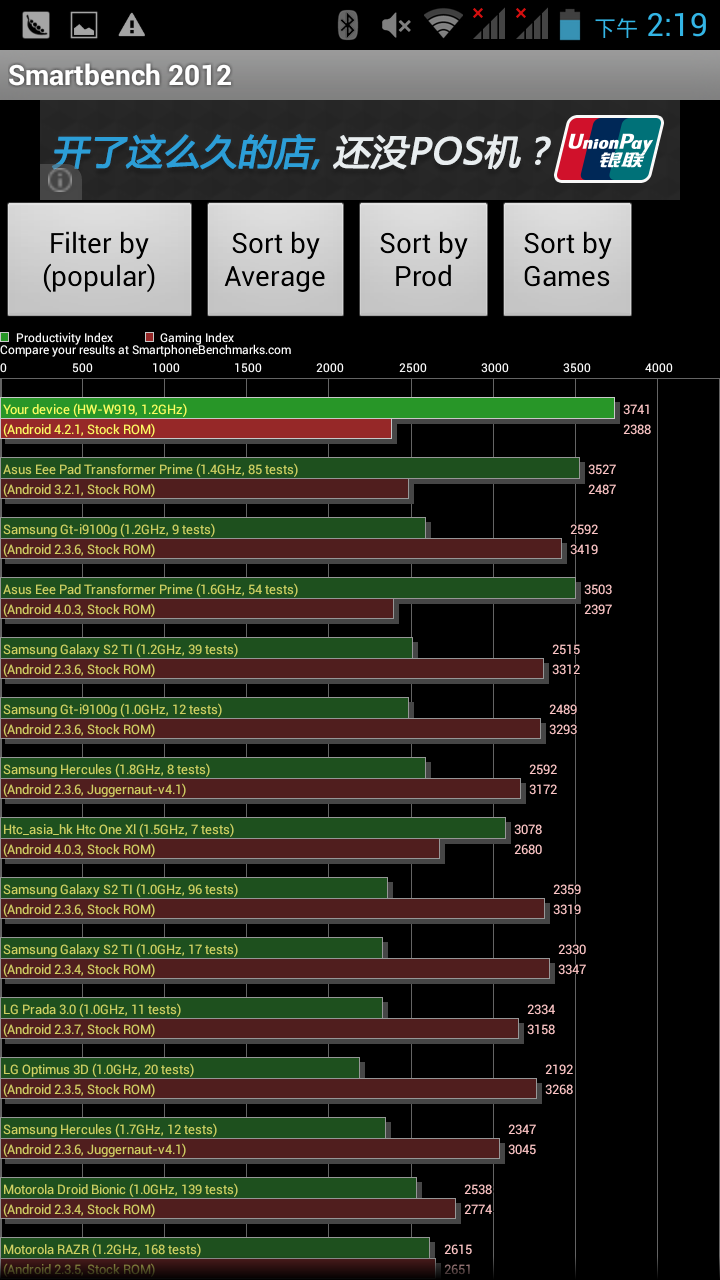720x1280 pixels.
Task: Tap the Wi-Fi signal status icon
Action: tap(443, 25)
